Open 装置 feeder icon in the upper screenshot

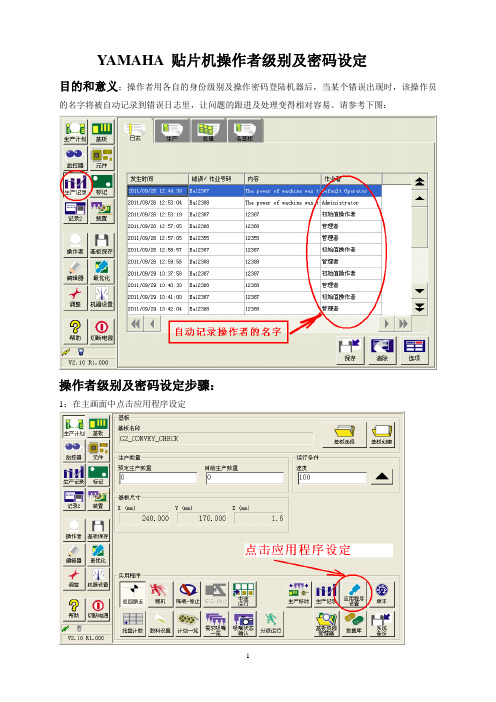point(102,211)
